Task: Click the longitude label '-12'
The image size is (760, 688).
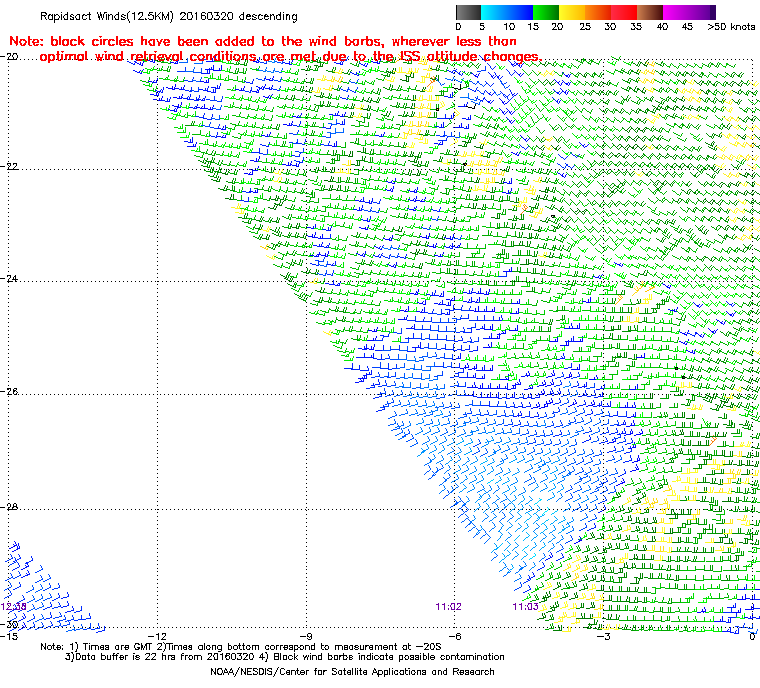Action: coord(157,636)
